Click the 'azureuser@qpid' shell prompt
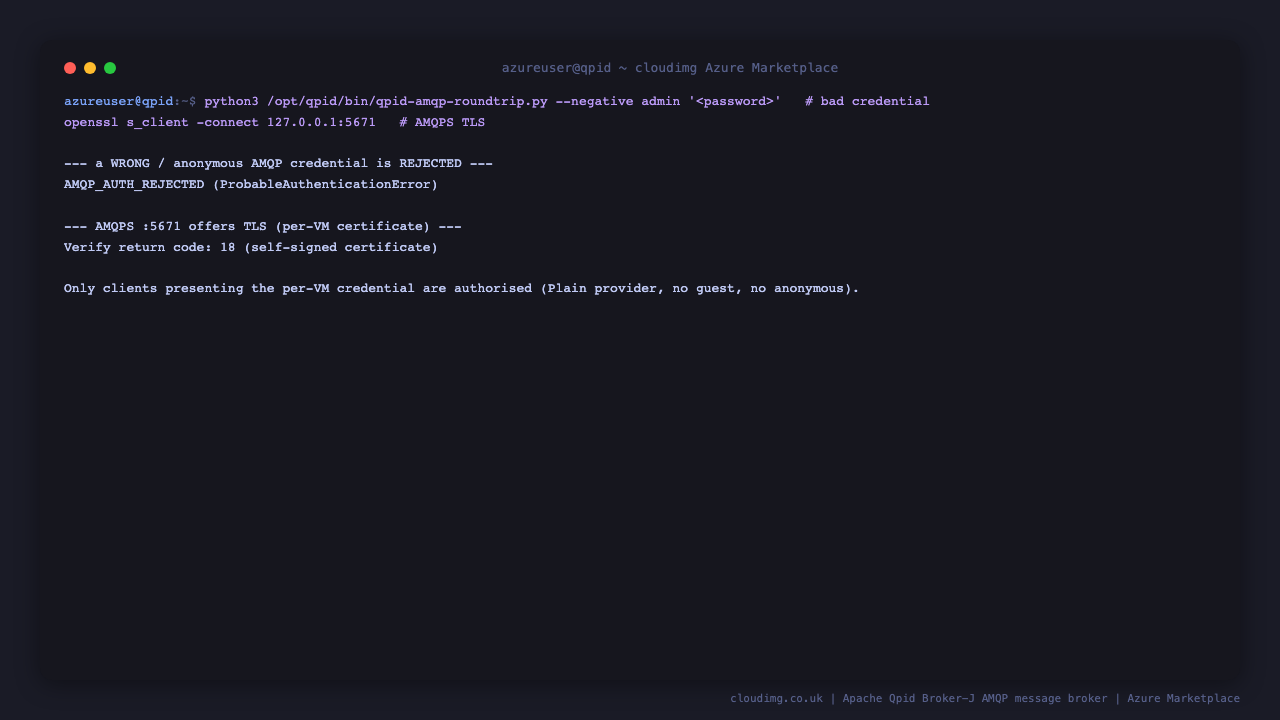The width and height of the screenshot is (1280, 720). point(119,101)
